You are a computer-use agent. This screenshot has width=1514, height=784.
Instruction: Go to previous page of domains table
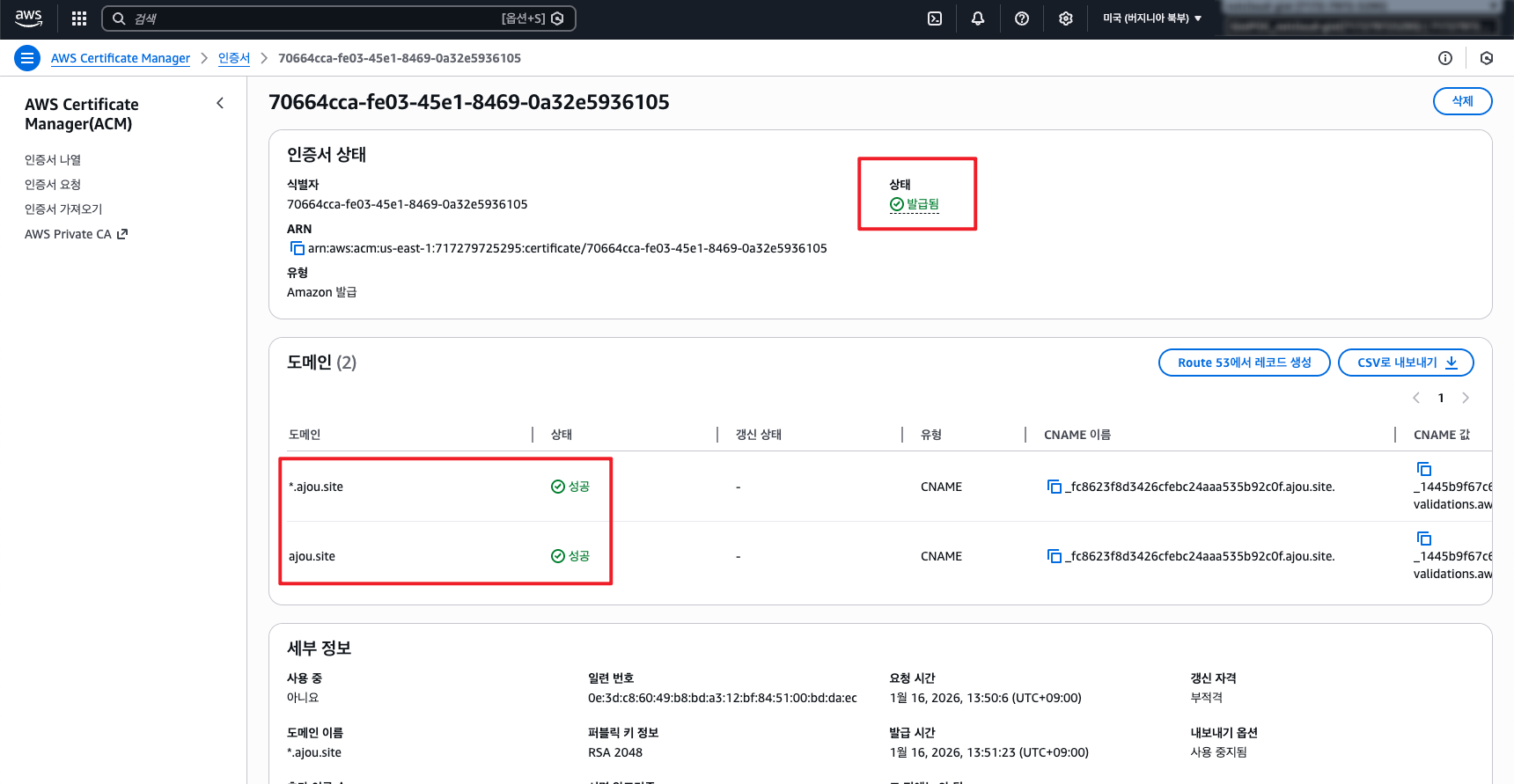(x=1416, y=398)
